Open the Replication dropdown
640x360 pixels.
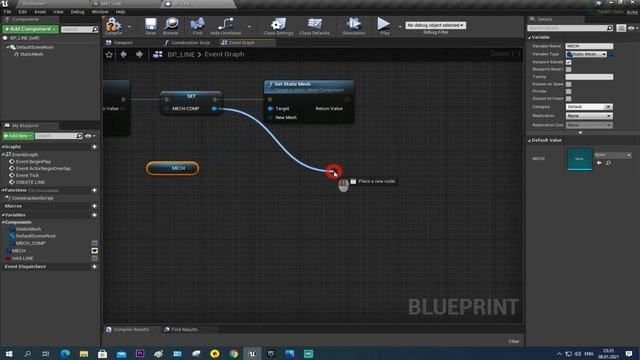pos(589,116)
